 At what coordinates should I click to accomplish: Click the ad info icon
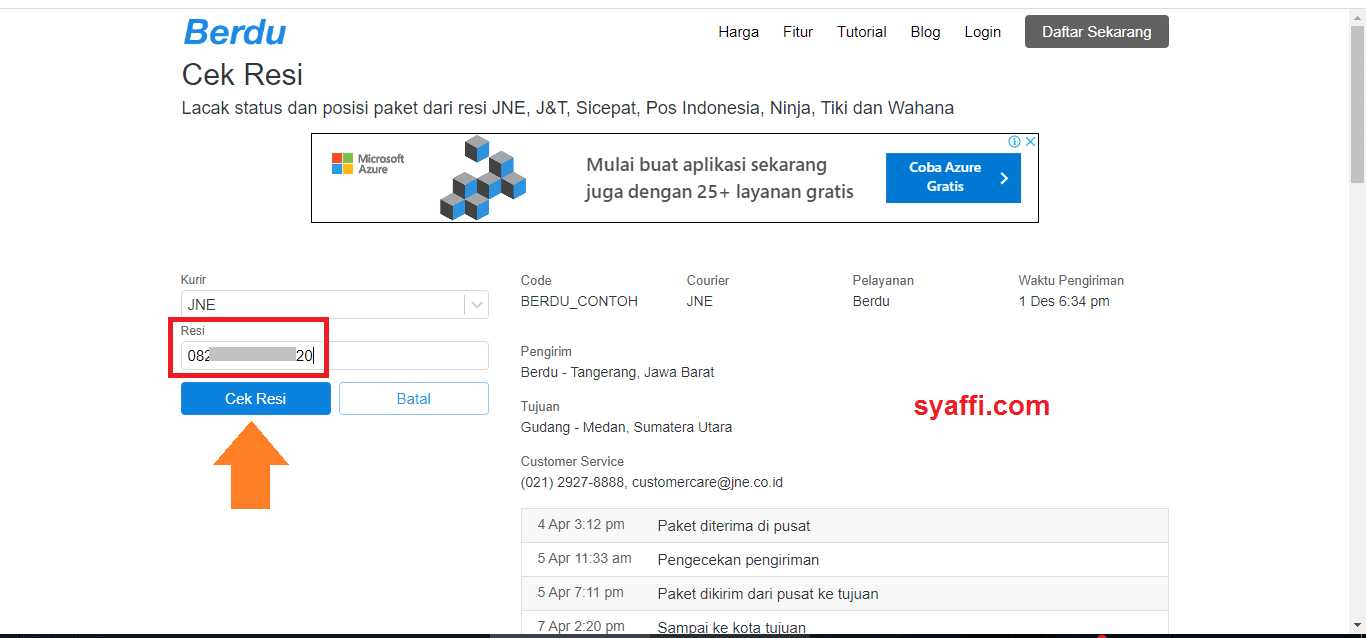pyautogui.click(x=1014, y=142)
